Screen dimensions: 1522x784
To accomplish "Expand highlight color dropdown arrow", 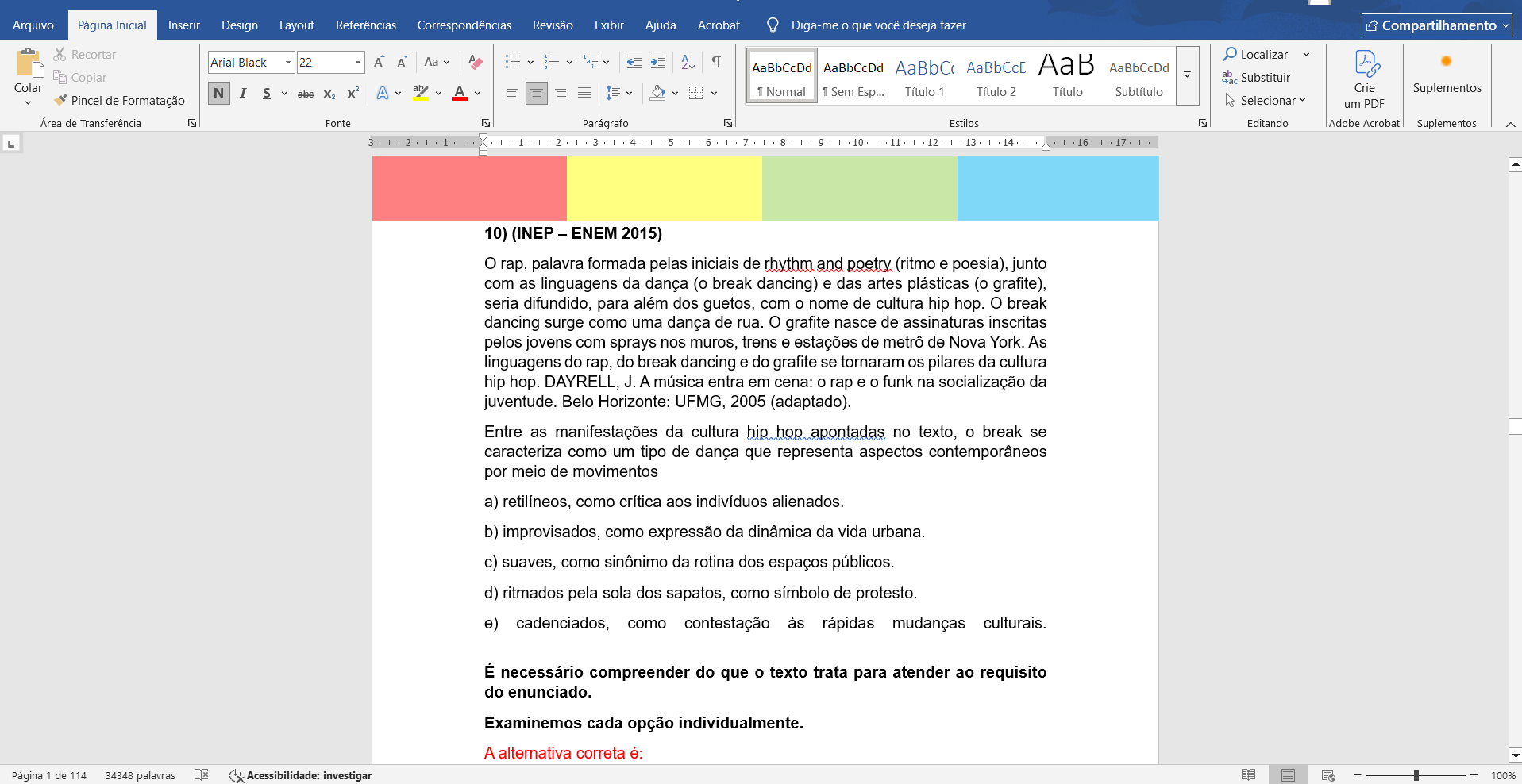I will pyautogui.click(x=438, y=94).
